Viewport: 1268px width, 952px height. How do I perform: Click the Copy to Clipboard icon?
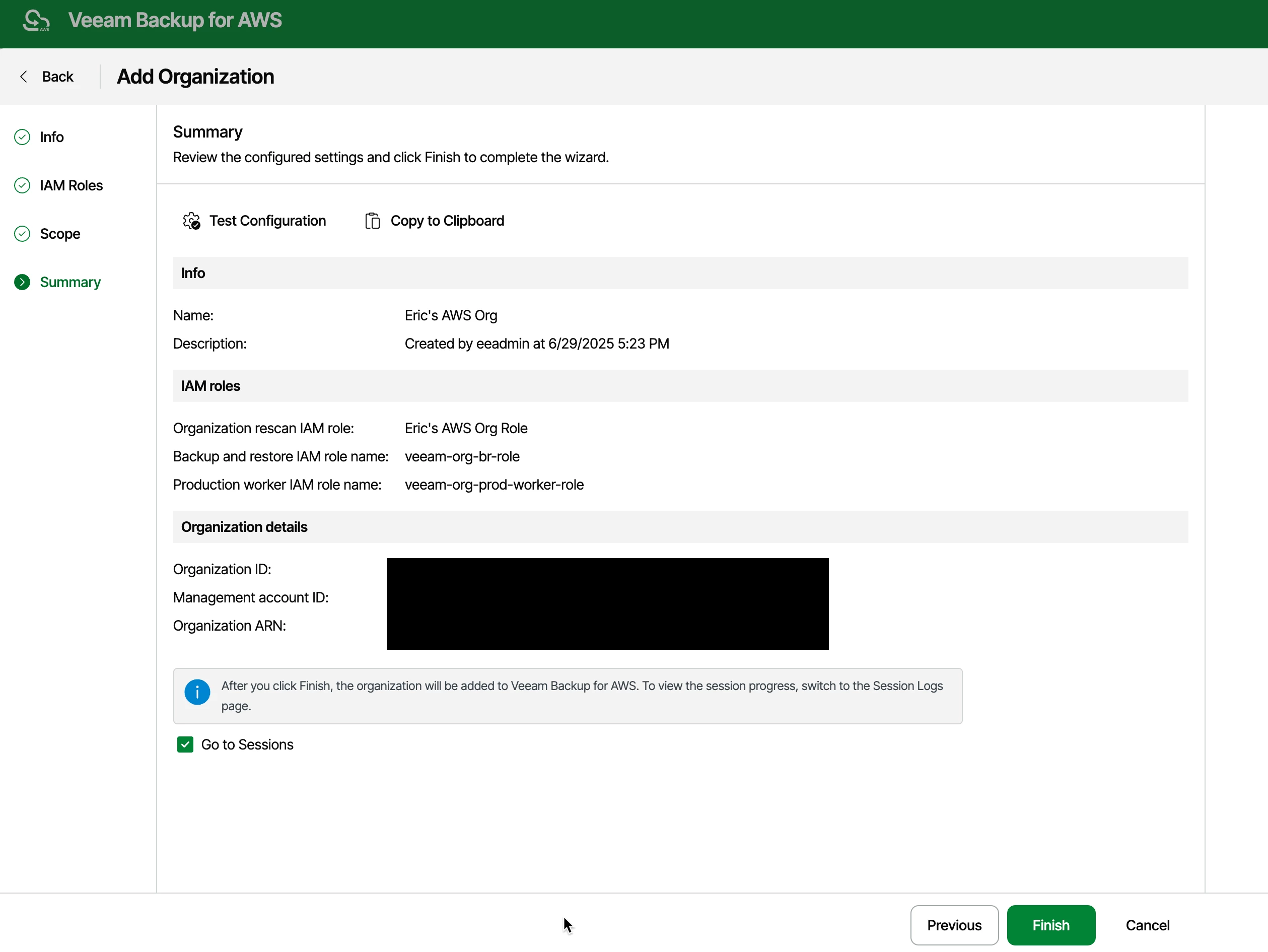[372, 221]
